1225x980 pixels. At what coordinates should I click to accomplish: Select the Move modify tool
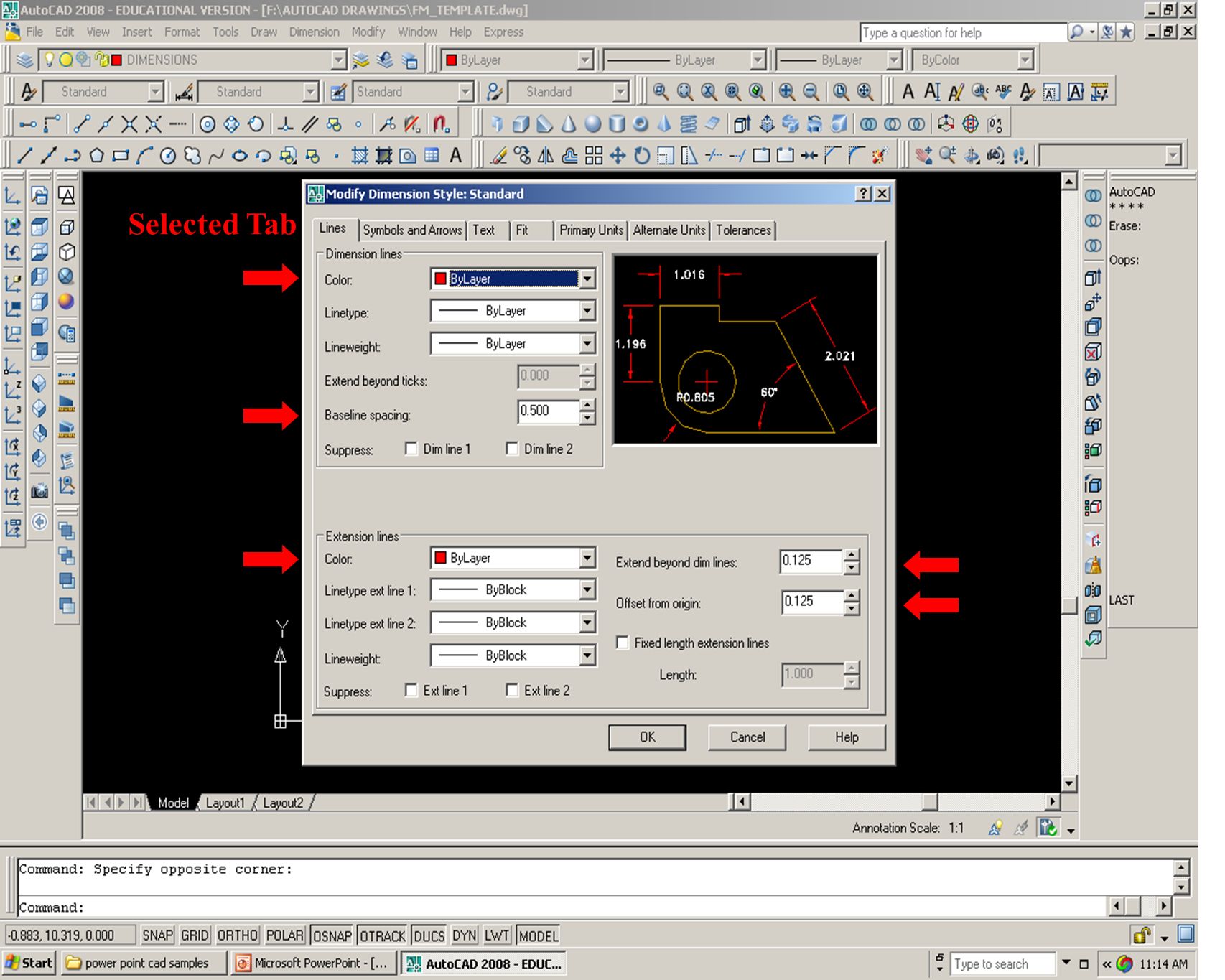tap(618, 155)
